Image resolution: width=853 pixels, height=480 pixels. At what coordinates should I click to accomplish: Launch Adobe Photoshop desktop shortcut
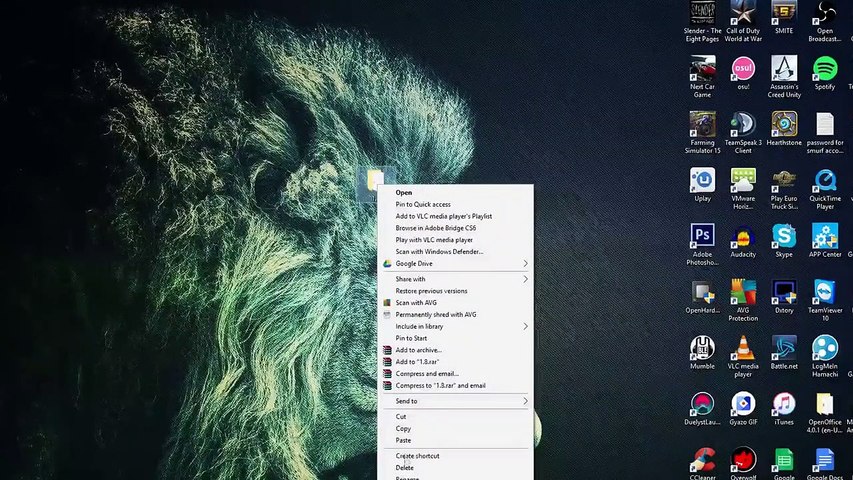tap(702, 245)
